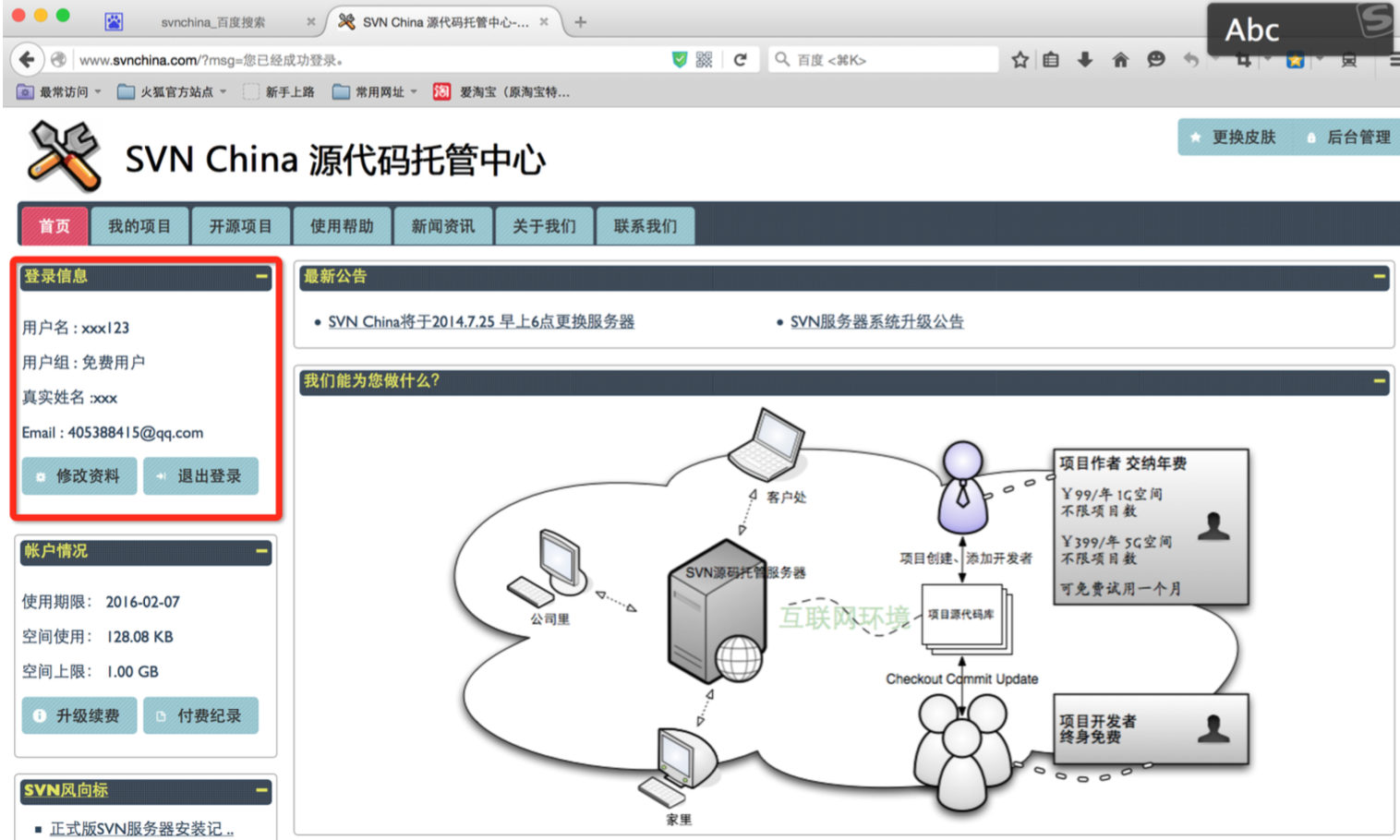Click the 后台管理 button

click(x=1348, y=138)
